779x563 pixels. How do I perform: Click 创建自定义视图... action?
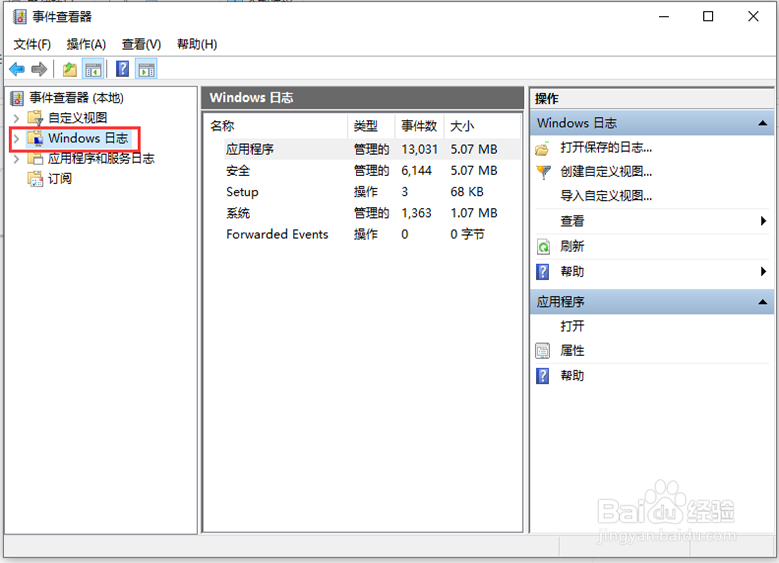606,172
